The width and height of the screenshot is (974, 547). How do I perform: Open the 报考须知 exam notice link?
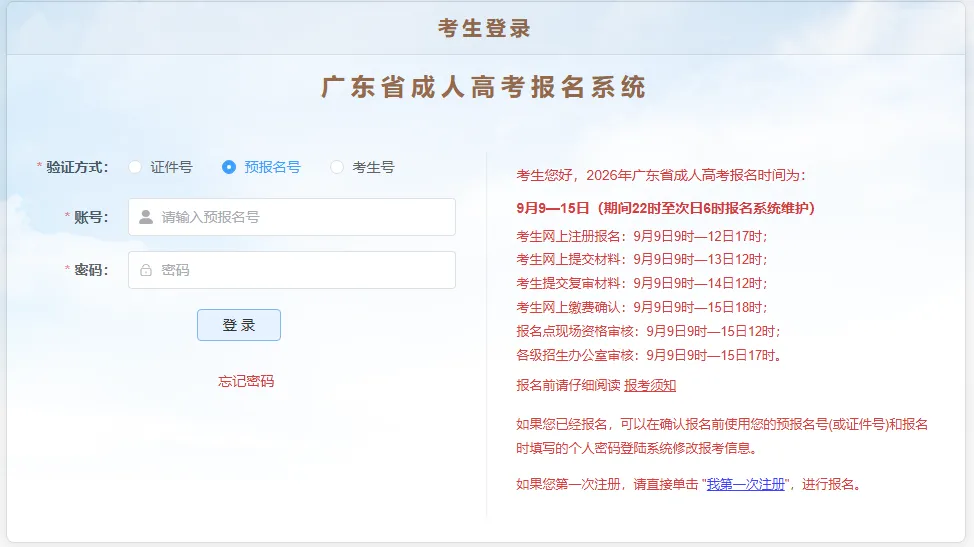coord(650,385)
